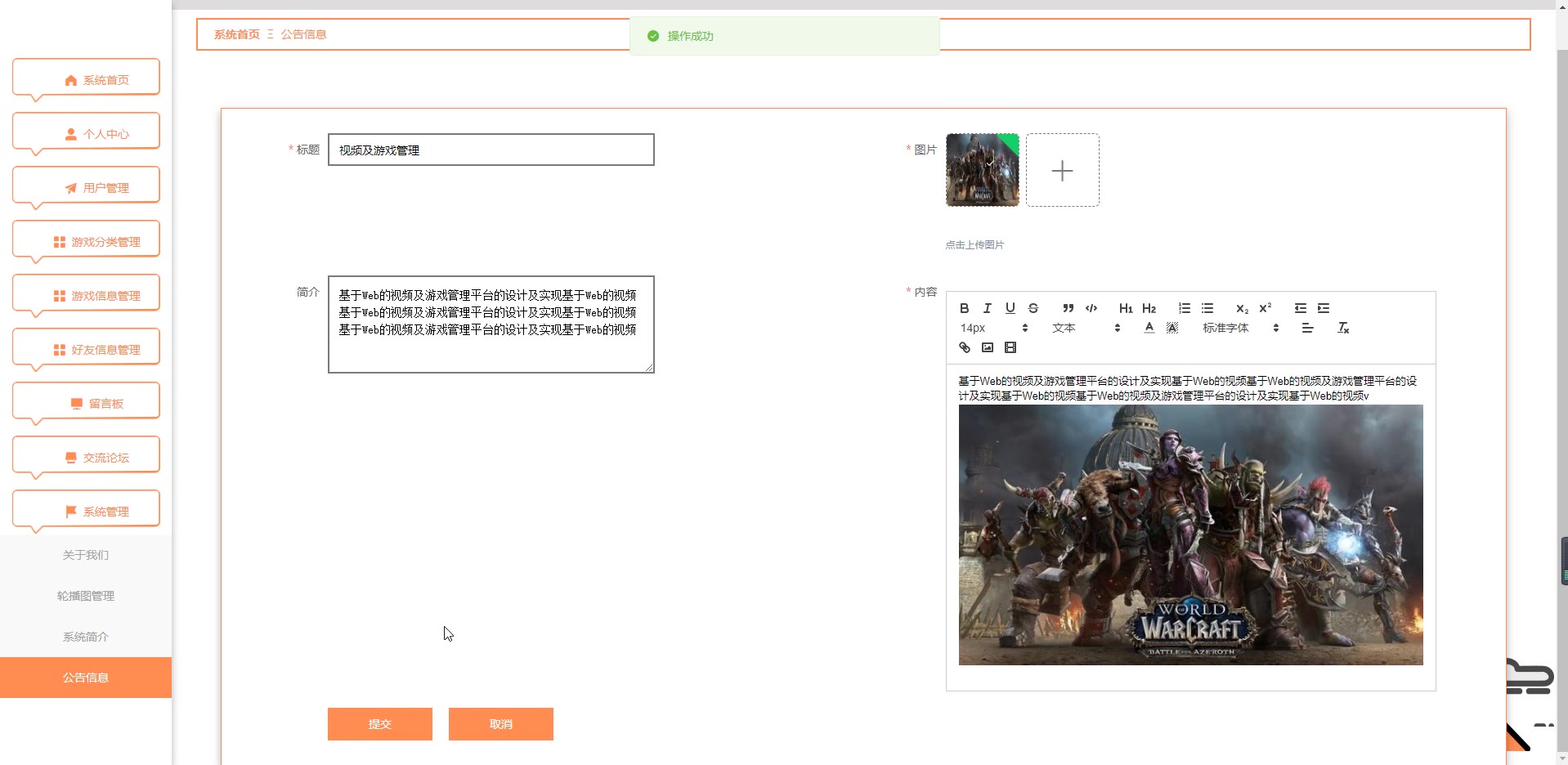The width and height of the screenshot is (1568, 765).
Task: Apply Heading 2 style
Action: (1149, 308)
